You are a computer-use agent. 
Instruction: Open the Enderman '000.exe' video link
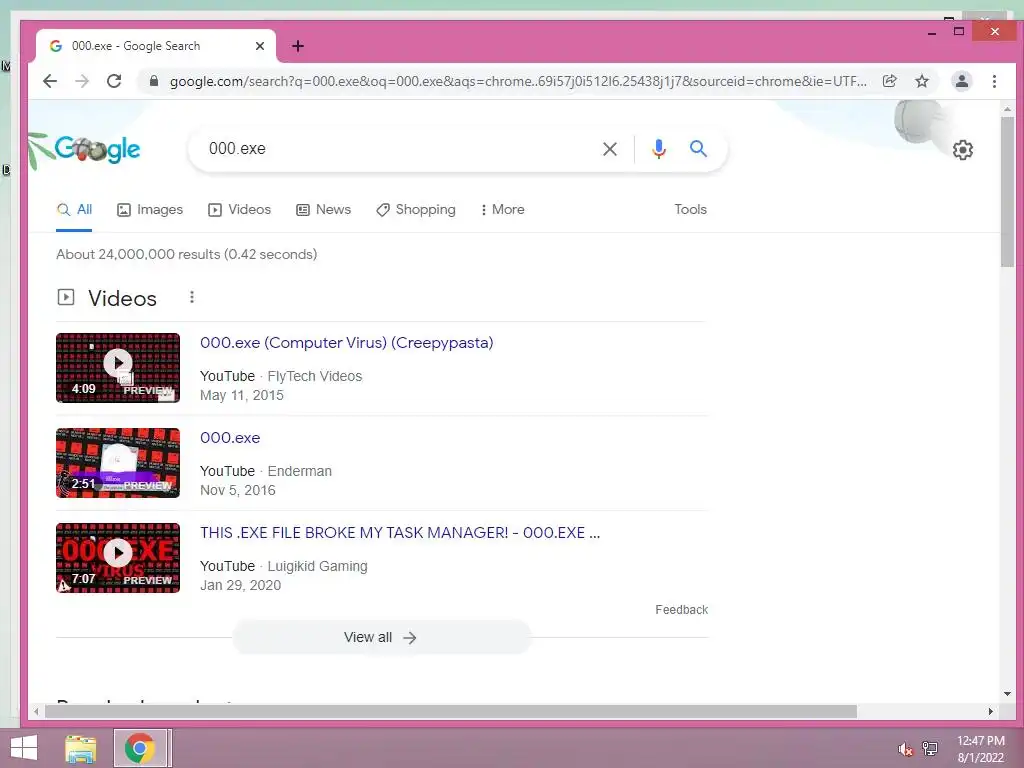coord(230,438)
